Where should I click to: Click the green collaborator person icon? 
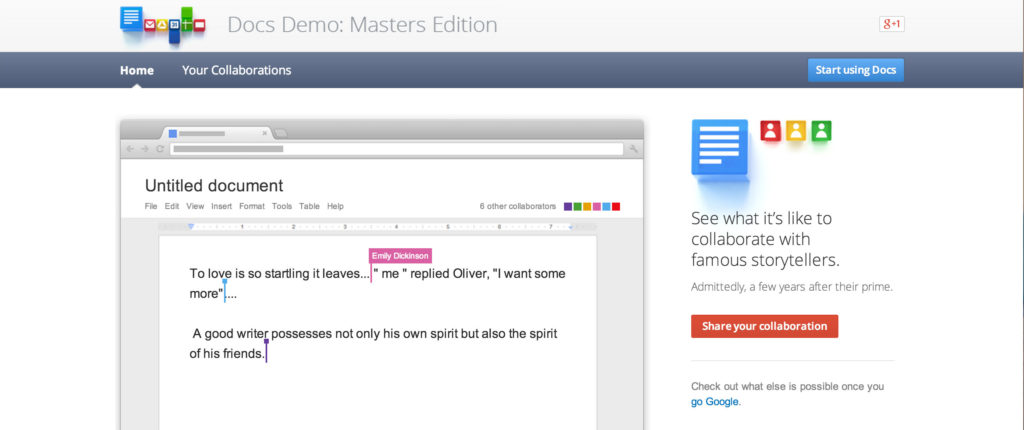(x=822, y=131)
